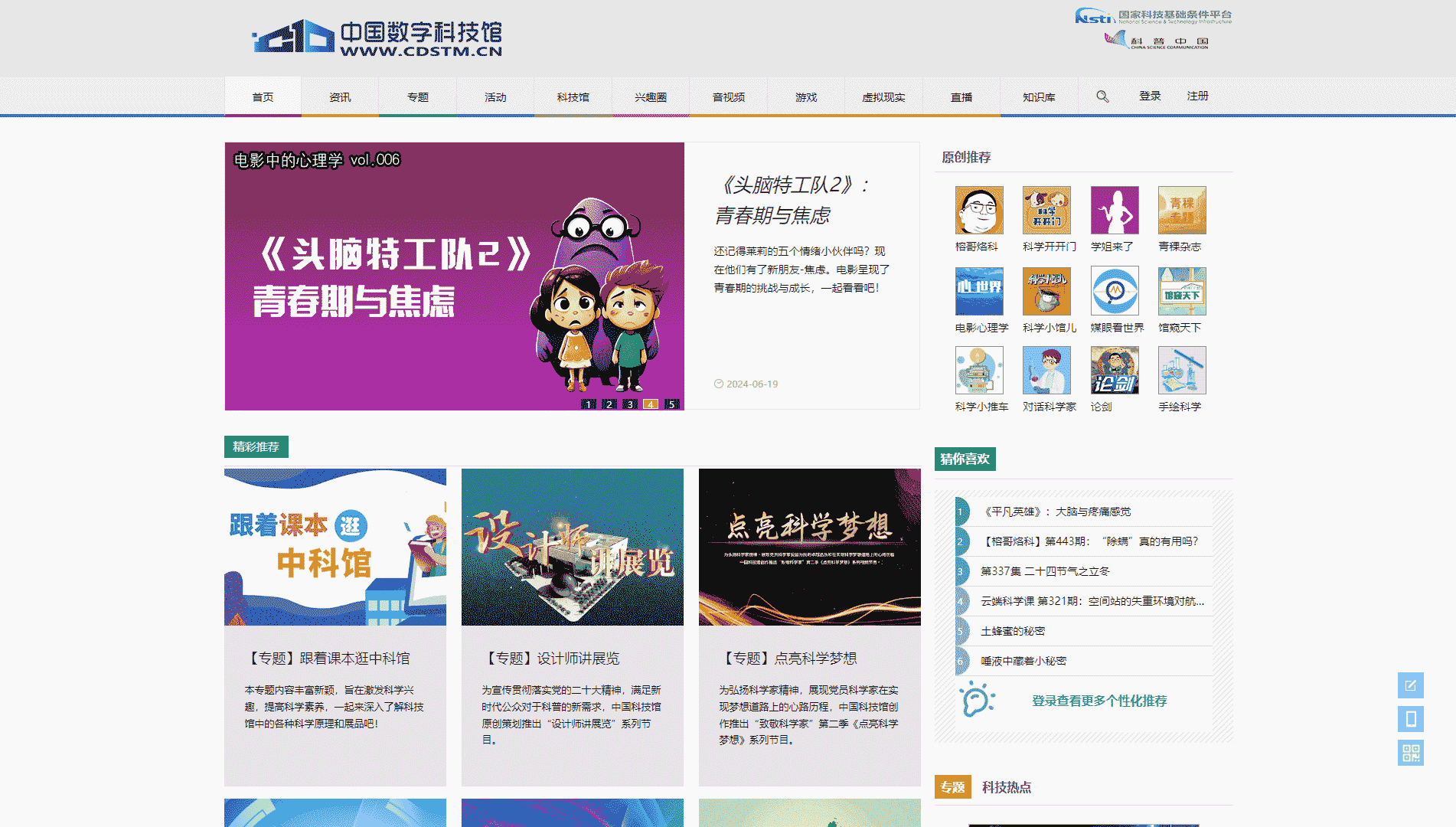Open the 虚拟现实 nav tab

[883, 97]
